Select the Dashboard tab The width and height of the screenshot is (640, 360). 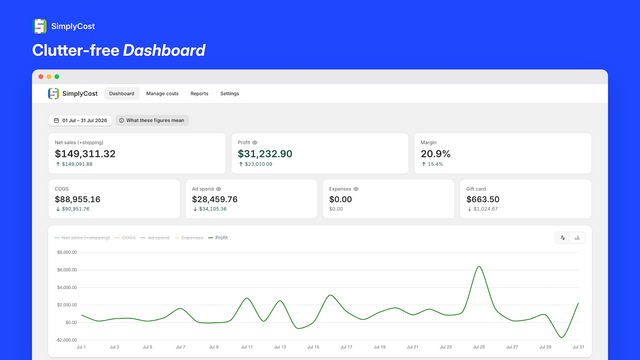click(x=121, y=93)
